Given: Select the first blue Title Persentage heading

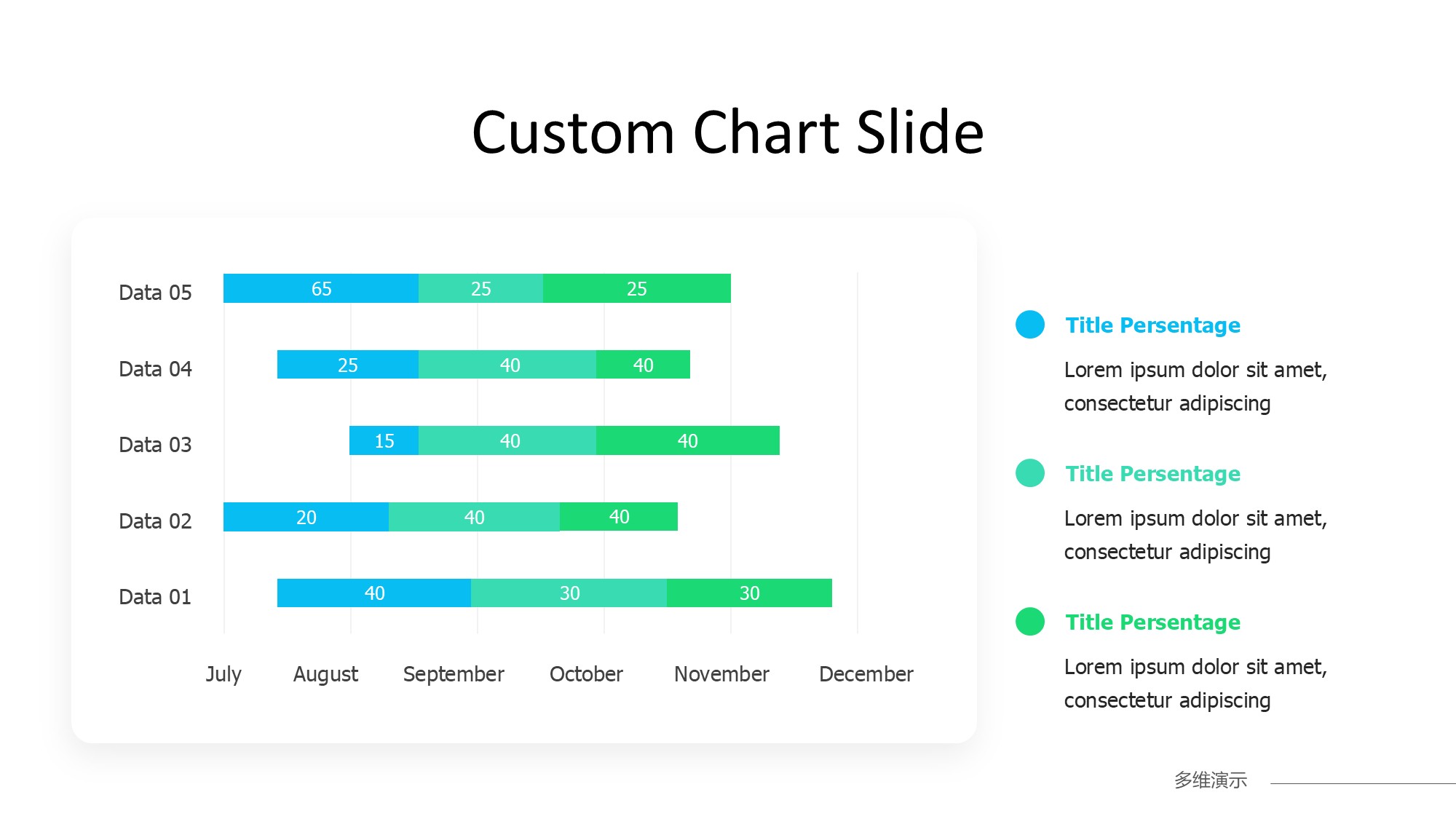Looking at the screenshot, I should [1152, 325].
